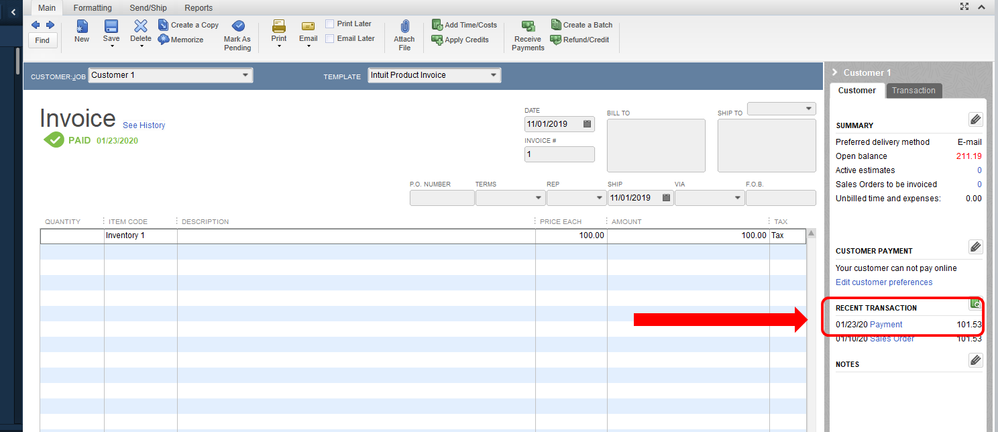Edit Customer Payment with pencil icon

975,246
